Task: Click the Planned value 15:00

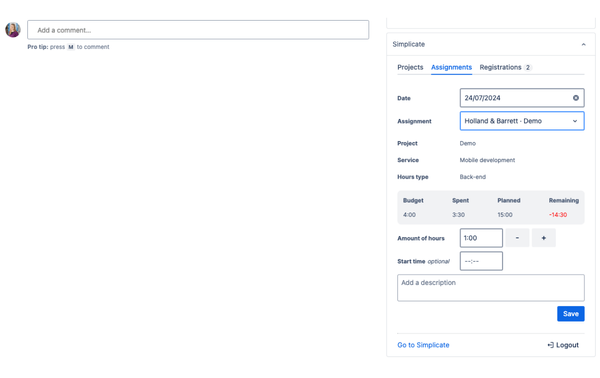Action: (505, 215)
